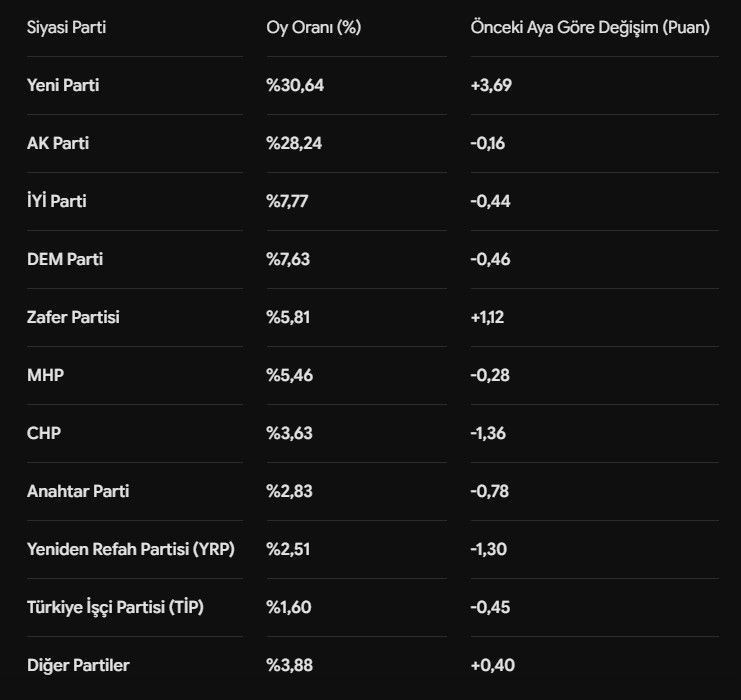741x700 pixels.
Task: Select the Zafer Partisi name cell
Action: (x=73, y=317)
